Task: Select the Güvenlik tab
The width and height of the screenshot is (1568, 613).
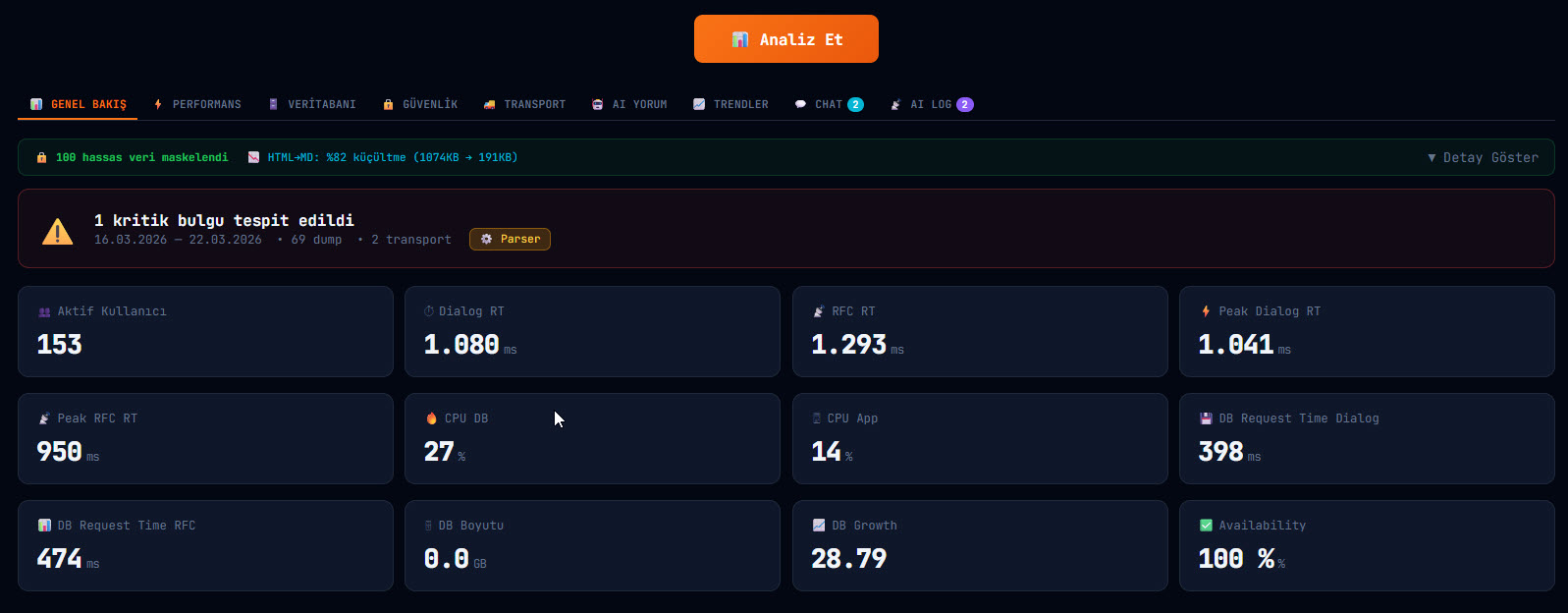Action: [x=420, y=104]
